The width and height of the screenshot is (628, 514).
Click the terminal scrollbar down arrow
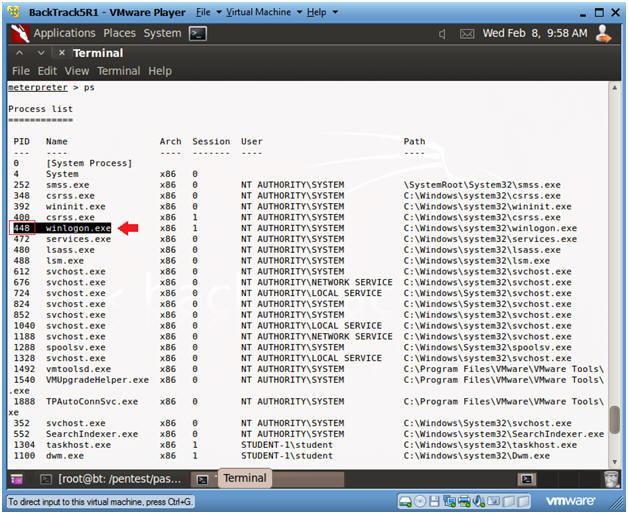coord(614,462)
